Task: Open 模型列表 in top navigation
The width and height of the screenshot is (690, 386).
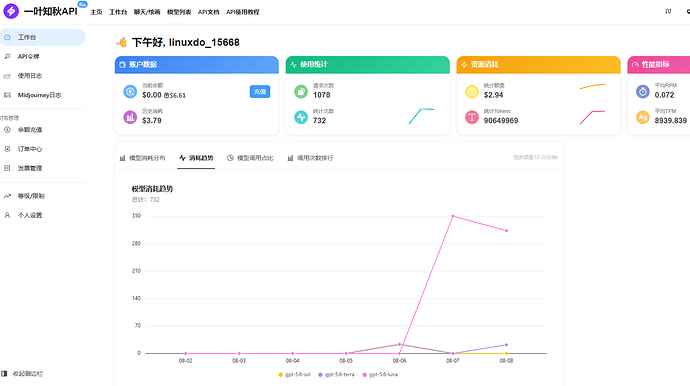Action: tap(179, 12)
